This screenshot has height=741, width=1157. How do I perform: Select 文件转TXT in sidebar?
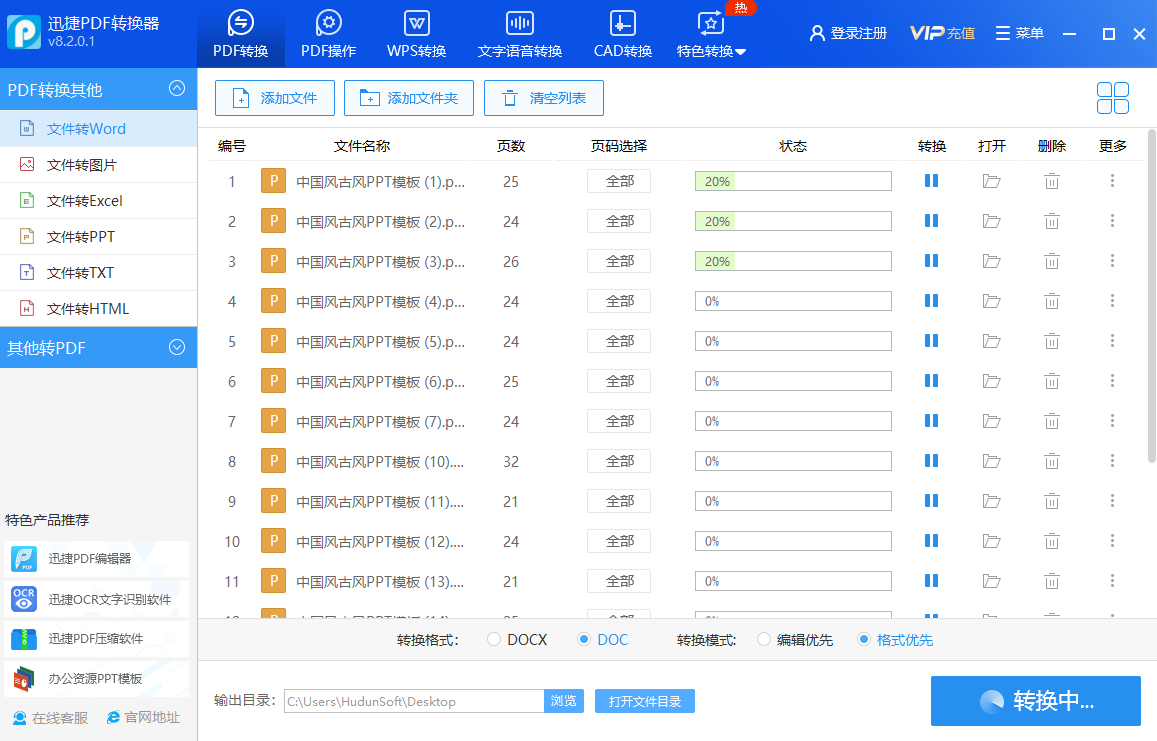click(x=99, y=273)
